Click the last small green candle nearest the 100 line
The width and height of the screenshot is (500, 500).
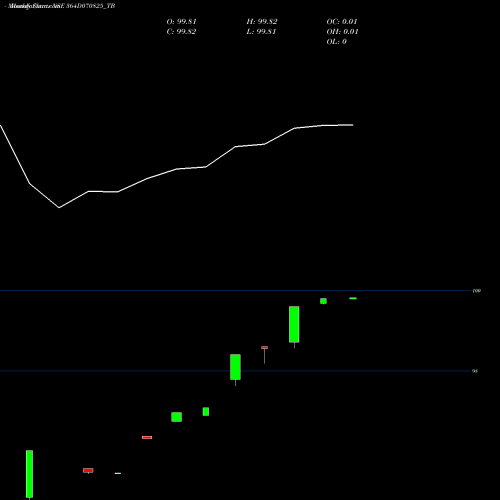coord(353,298)
